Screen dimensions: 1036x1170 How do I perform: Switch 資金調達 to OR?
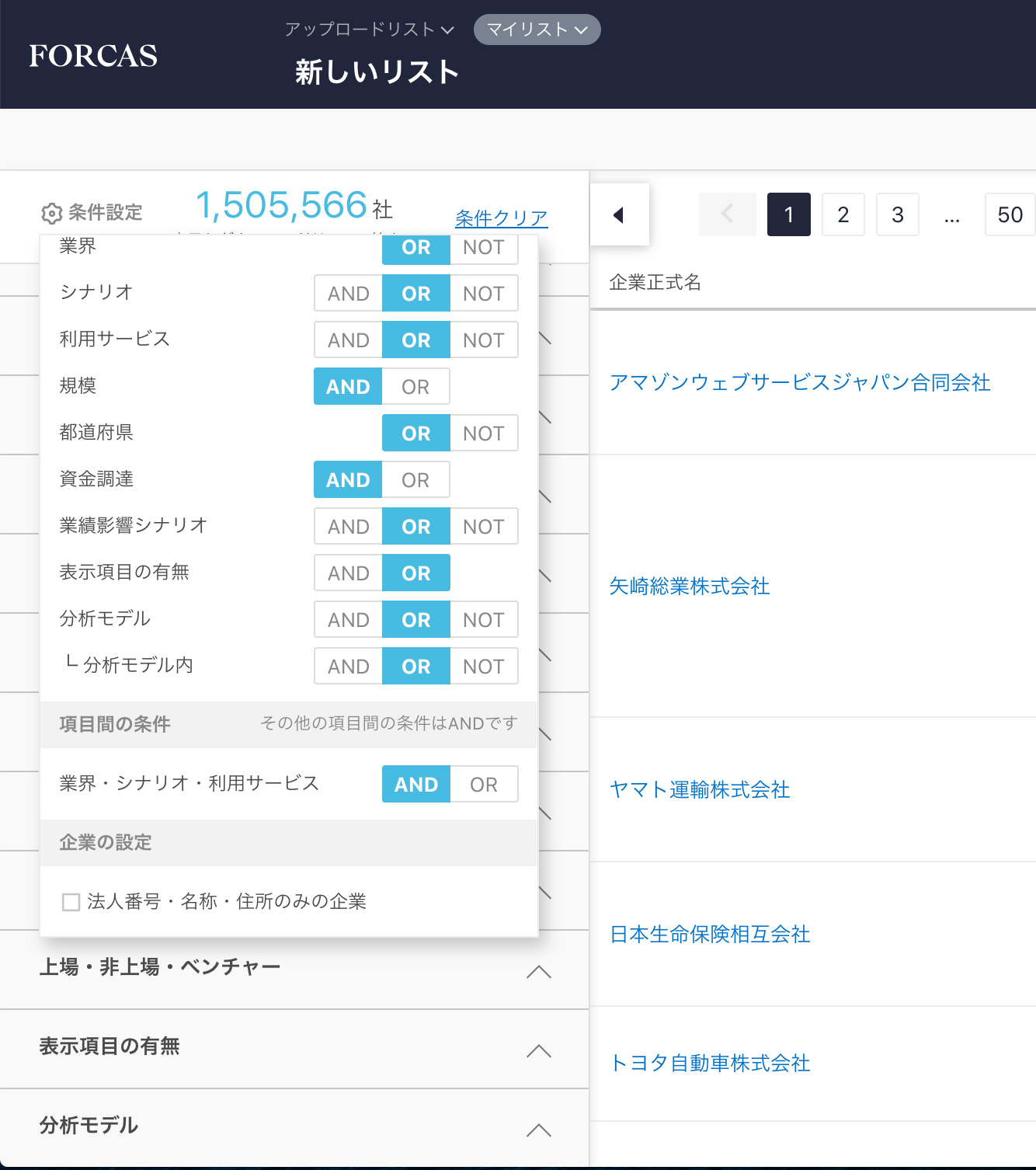point(416,479)
